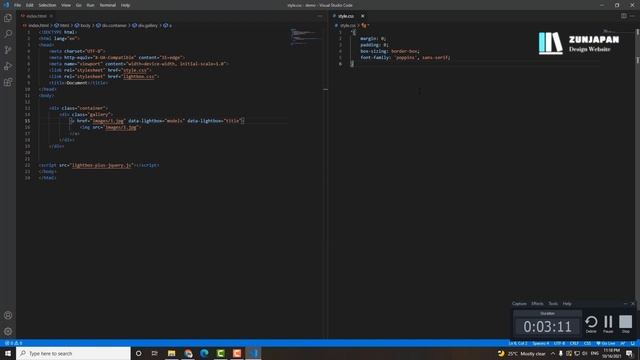Click the index.html breadcrumb item
The width and height of the screenshot is (640, 360).
click(x=36, y=25)
